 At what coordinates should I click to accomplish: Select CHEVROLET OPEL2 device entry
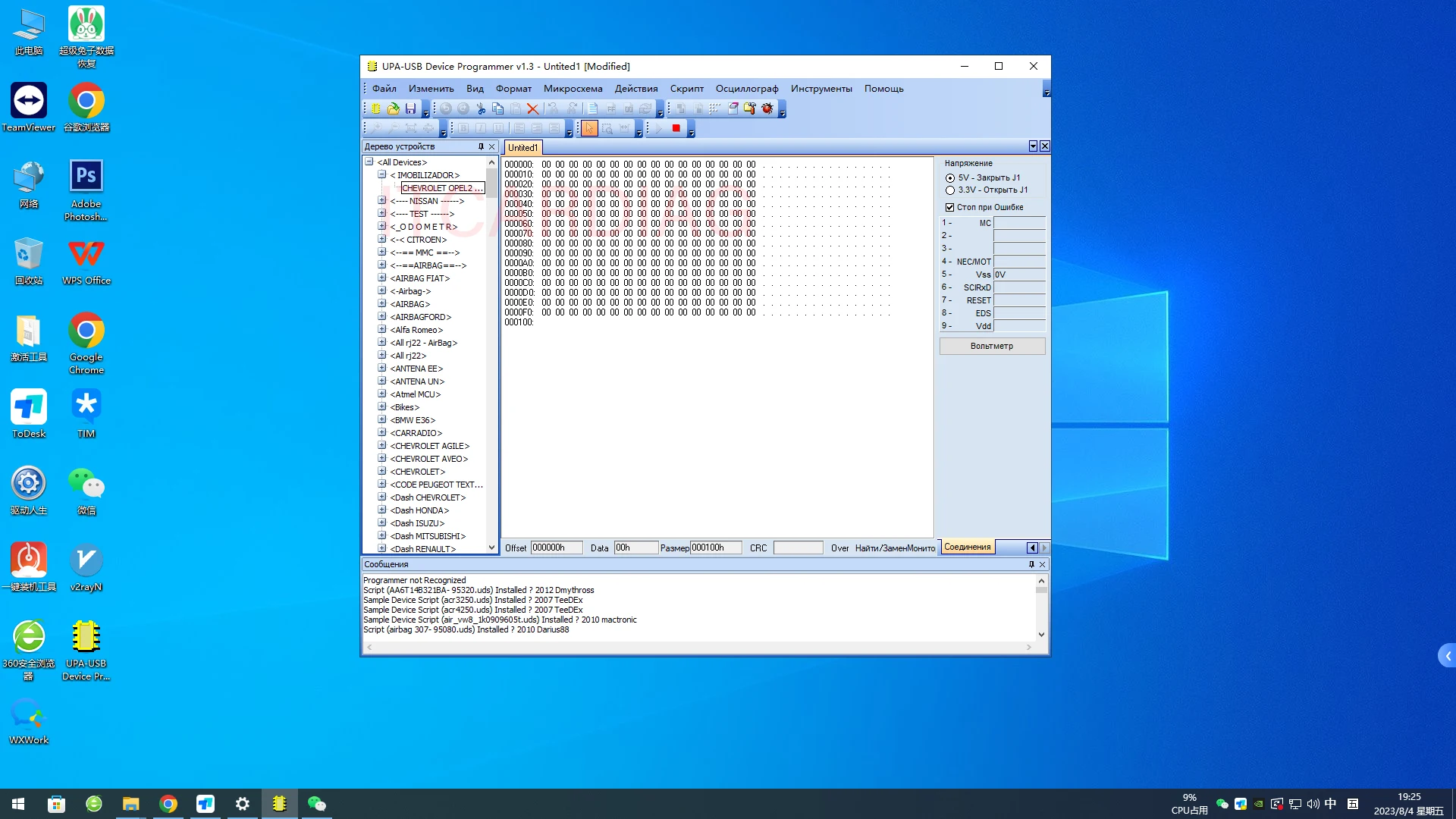[442, 188]
